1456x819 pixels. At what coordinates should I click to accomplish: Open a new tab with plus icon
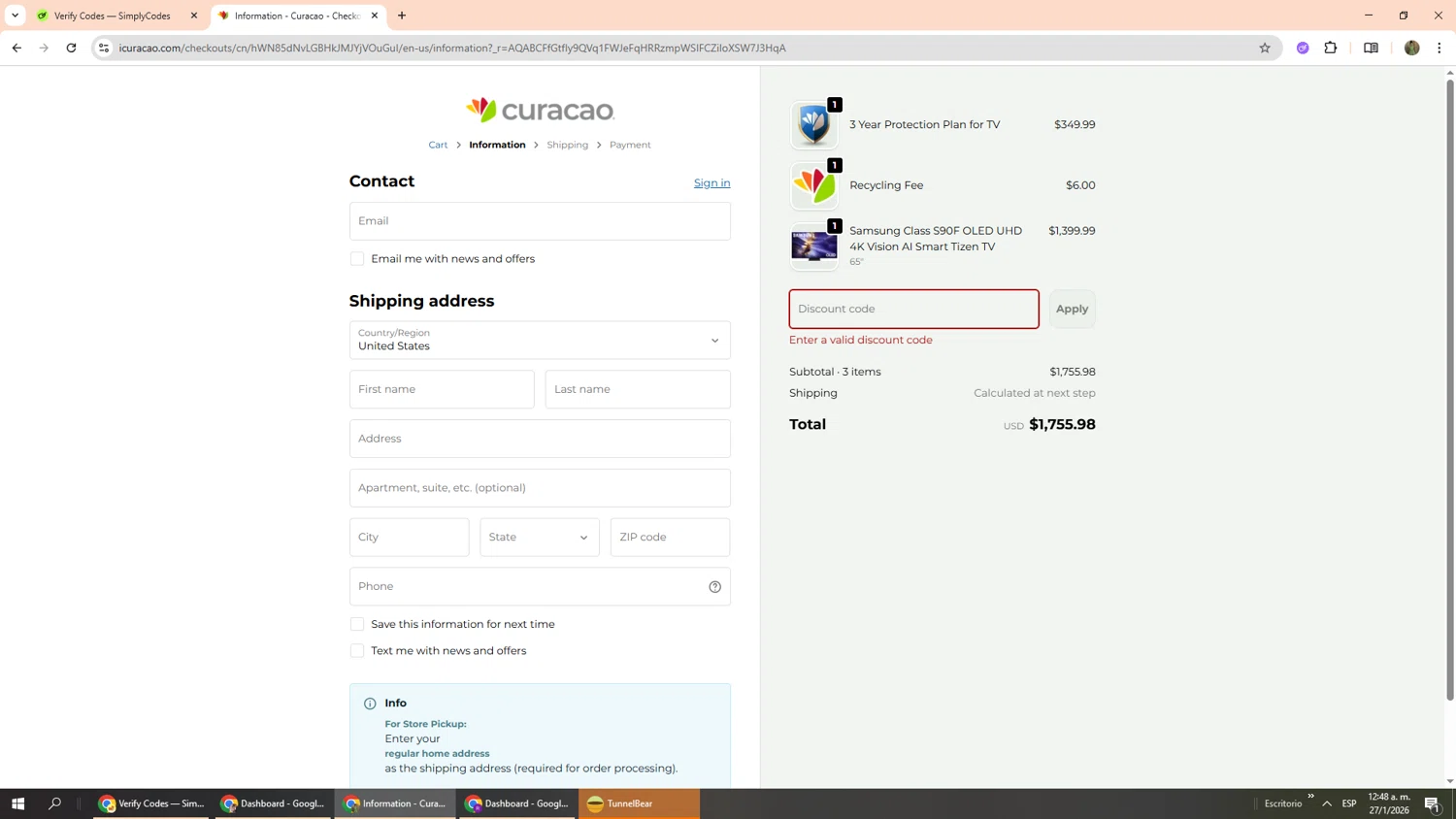[402, 16]
